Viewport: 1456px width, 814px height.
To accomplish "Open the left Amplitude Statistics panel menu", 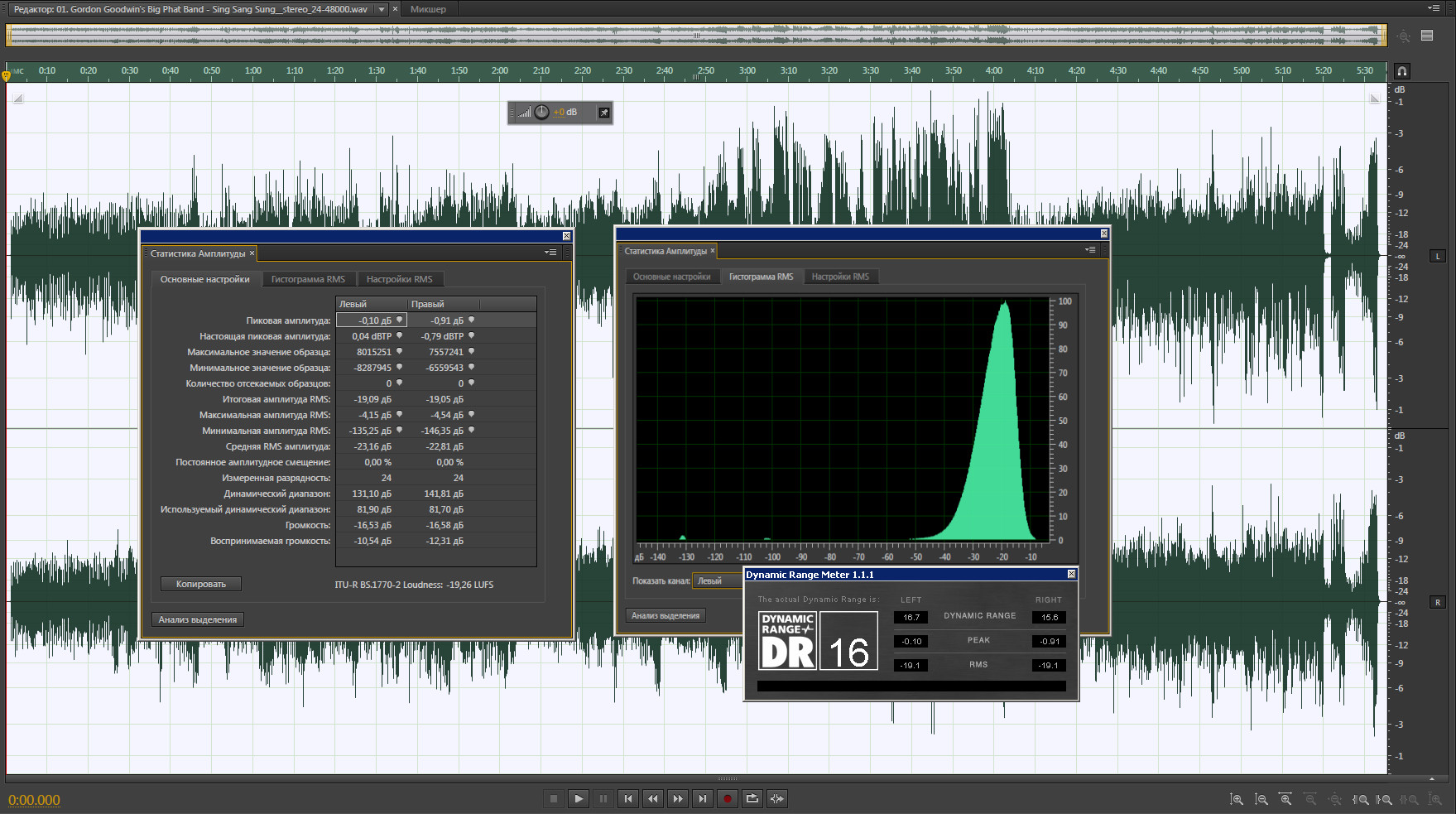I will pos(551,253).
